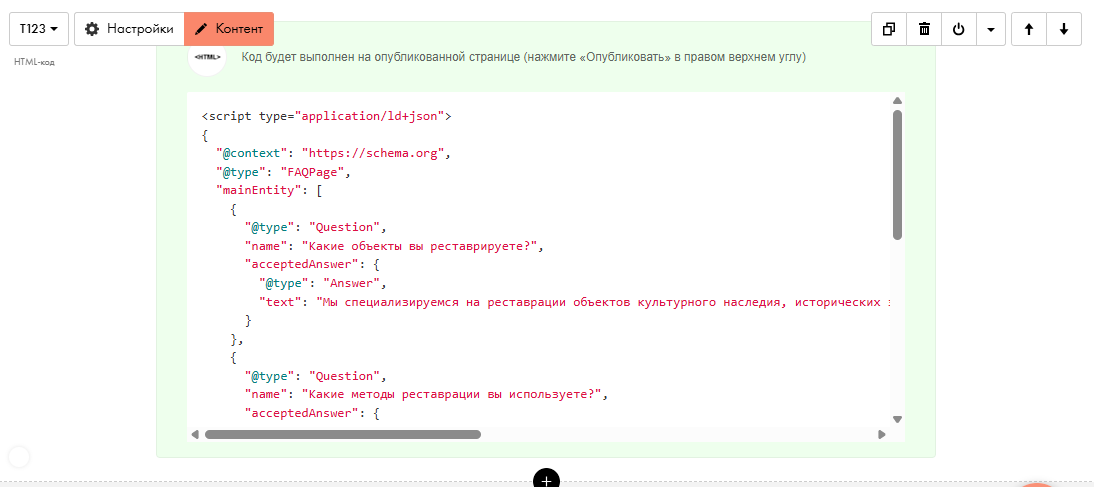Click the answer text starting "Мы специализируемся"
This screenshot has width=1094, height=487.
coord(604,302)
